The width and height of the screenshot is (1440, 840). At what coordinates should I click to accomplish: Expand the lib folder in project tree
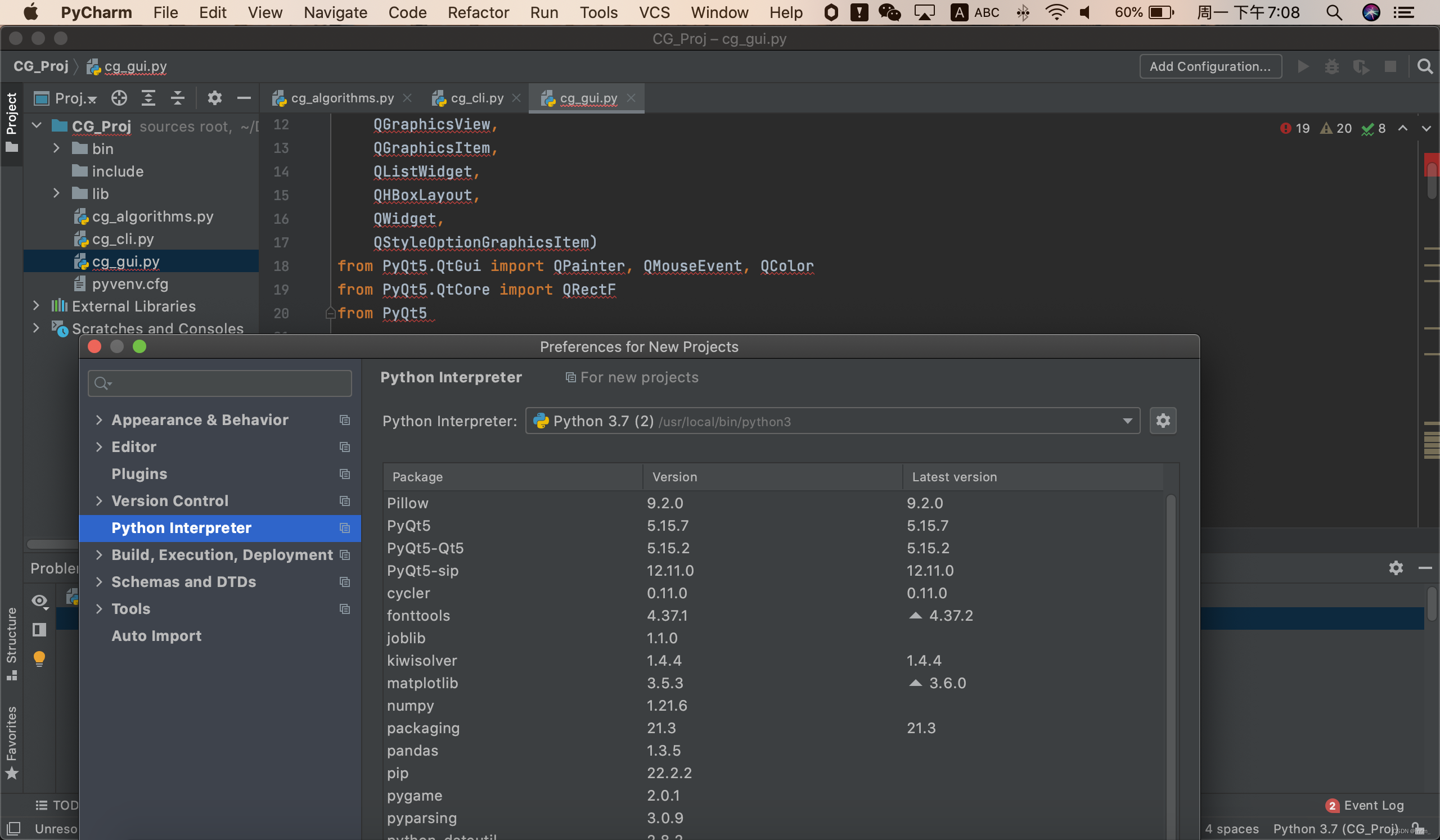(56, 193)
